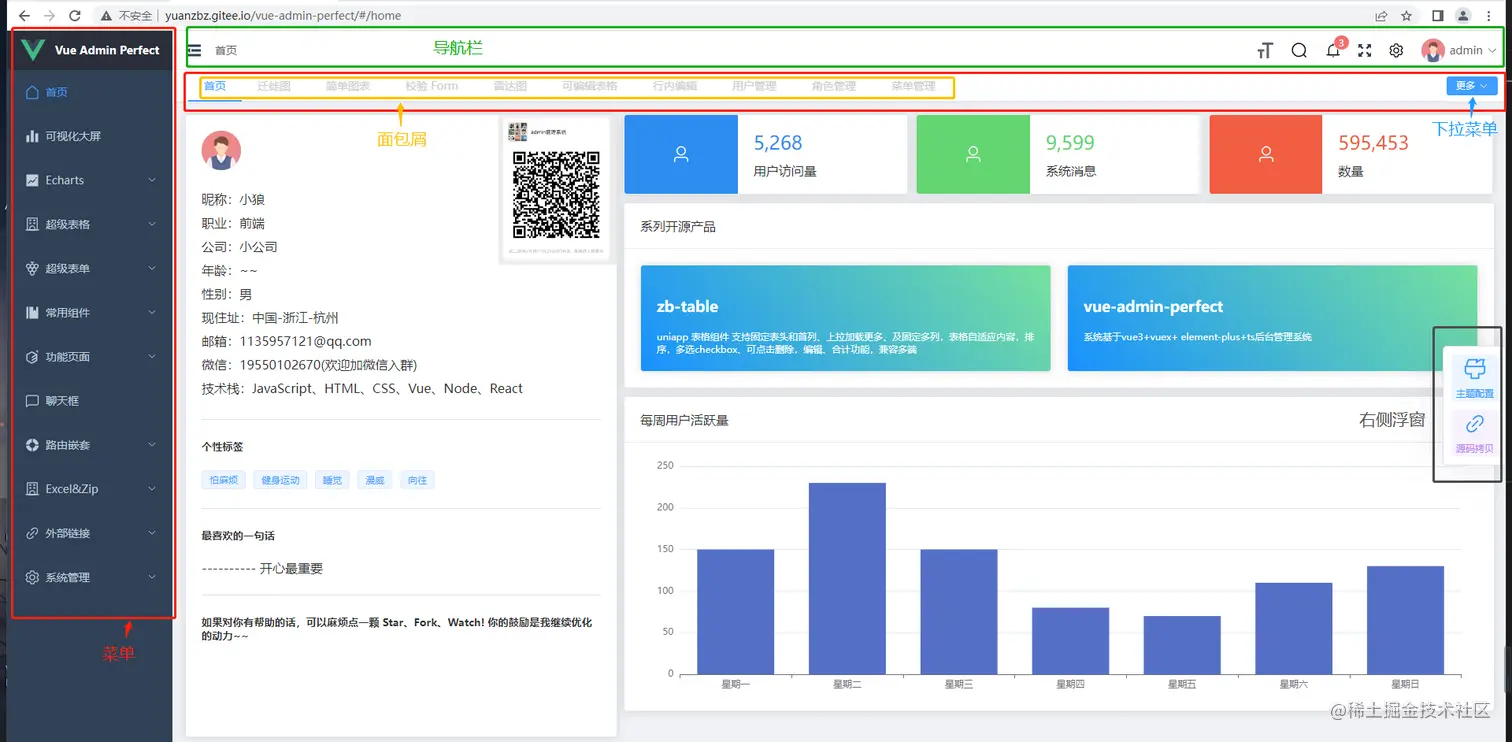Image resolution: width=1512 pixels, height=742 pixels.
Task: Click the 健身运动 tag
Action: 281,480
